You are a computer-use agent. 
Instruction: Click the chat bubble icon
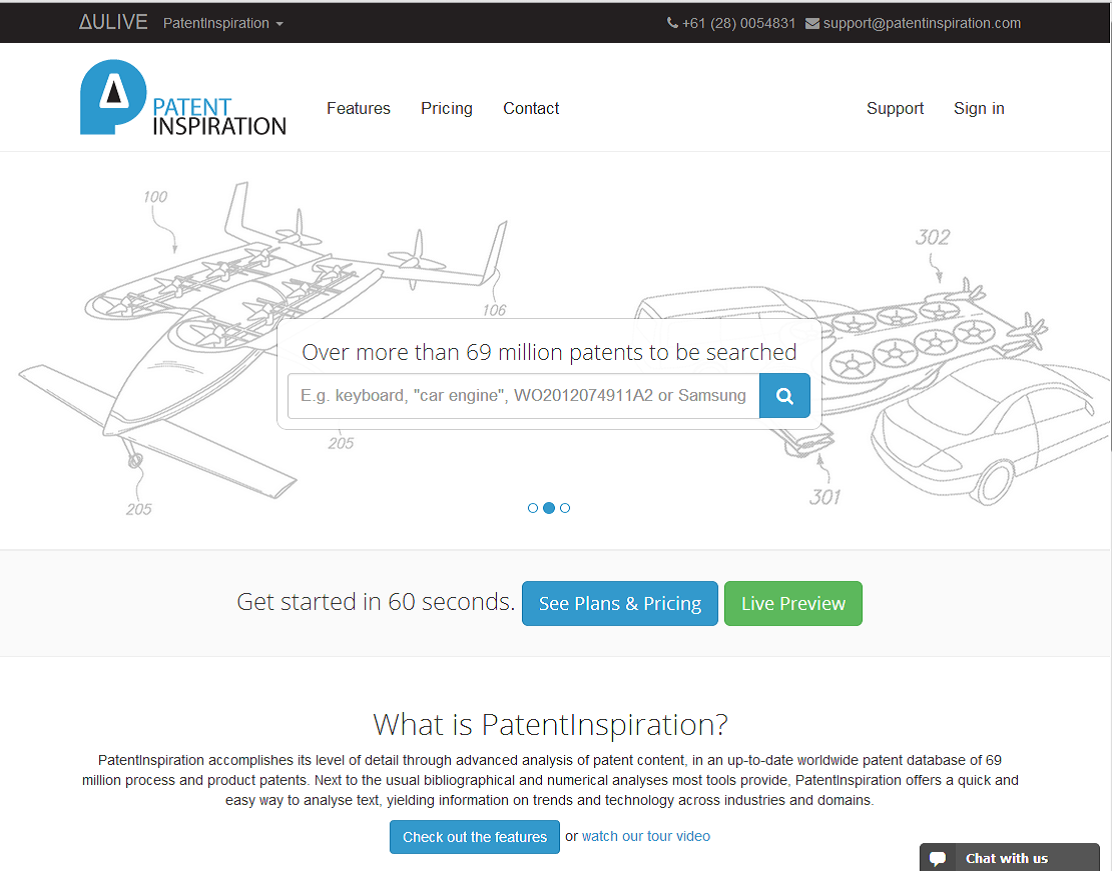pyautogui.click(x=937, y=858)
